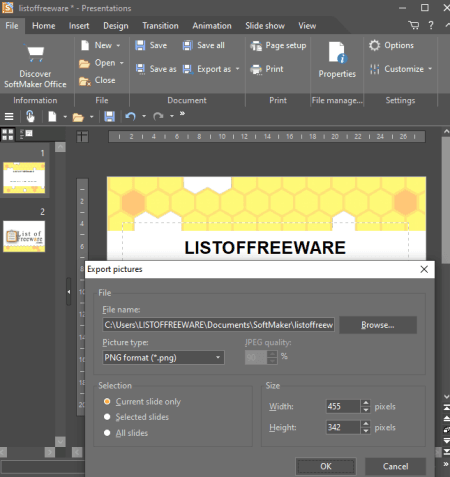Collapse the slide panel with side arrow
The image size is (450, 477).
[x=69, y=292]
